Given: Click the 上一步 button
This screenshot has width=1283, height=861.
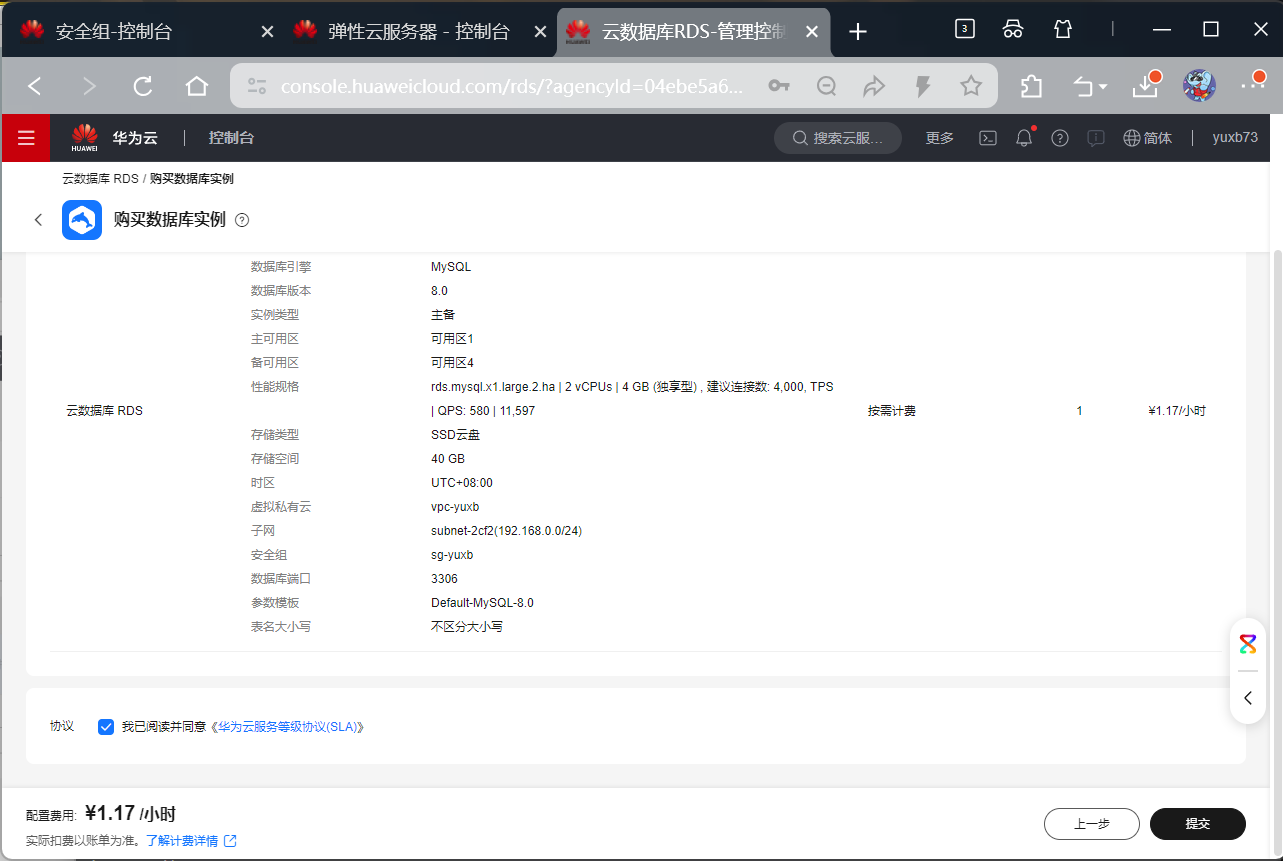Looking at the screenshot, I should point(1092,824).
